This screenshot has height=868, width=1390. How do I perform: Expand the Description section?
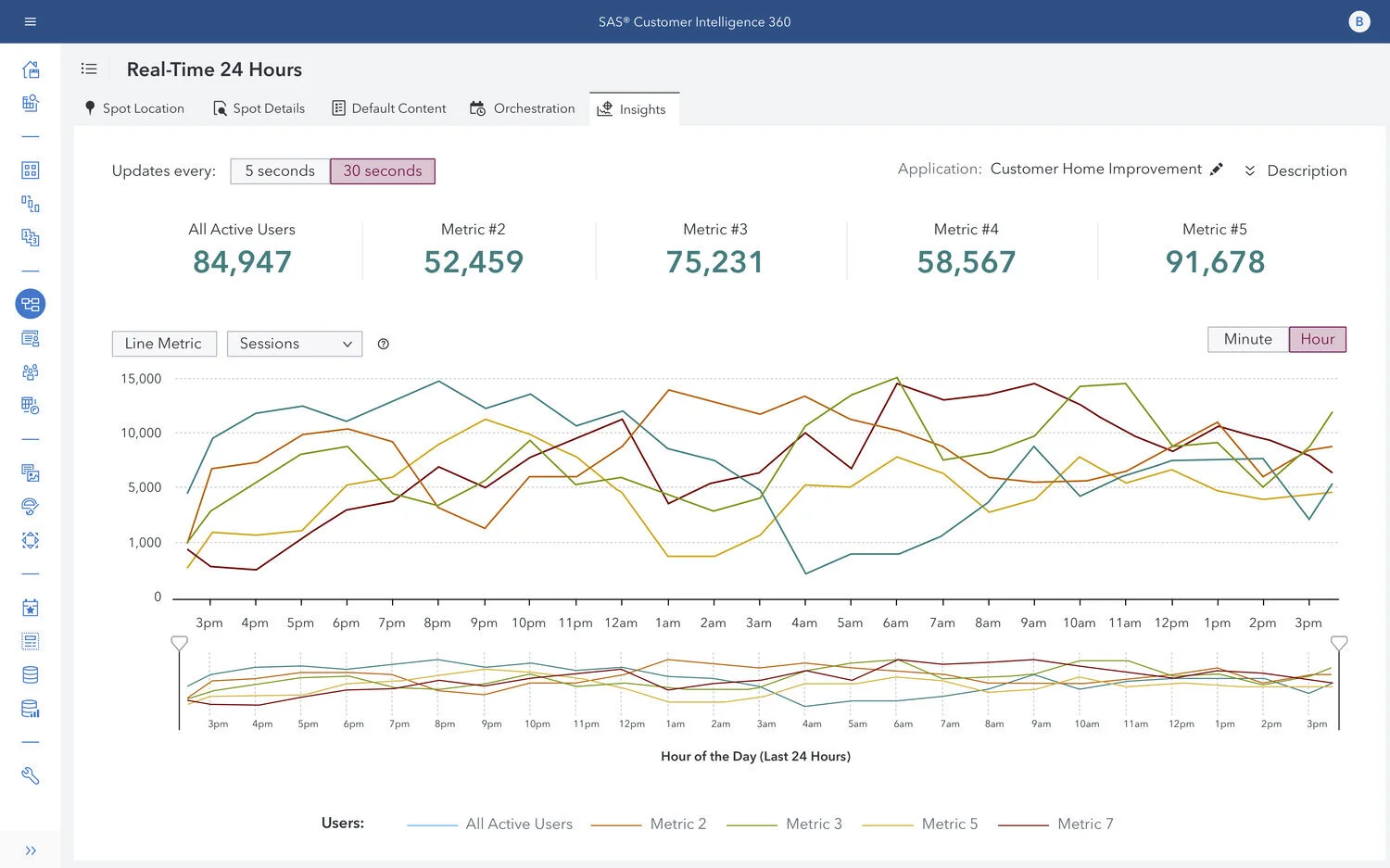click(1295, 170)
